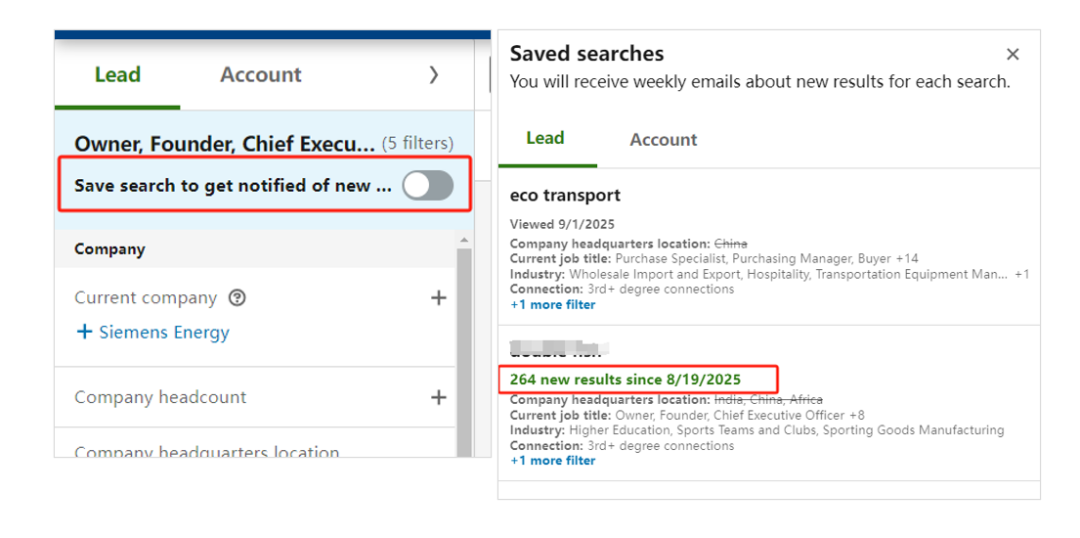
Task: Switch to Account tab in filter panel
Action: coord(261,75)
